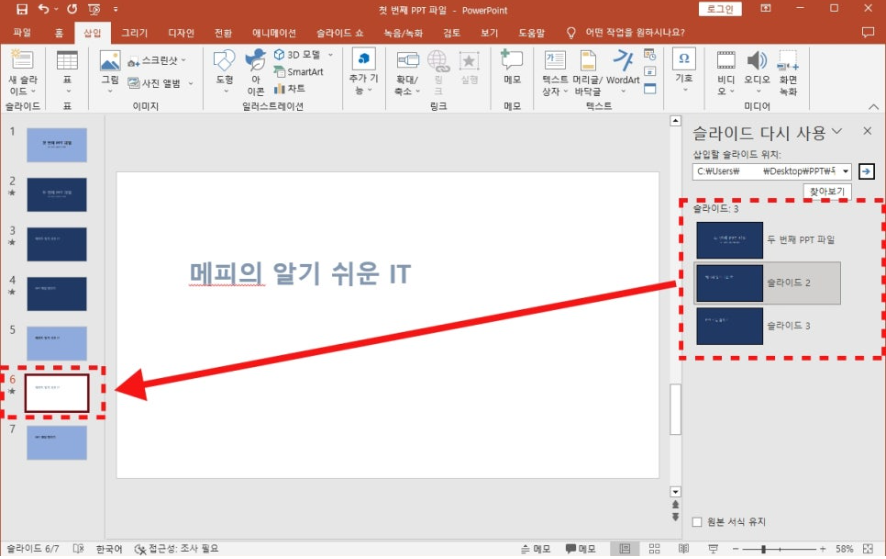
Task: Collapse the ribbon
Action: coord(874,106)
